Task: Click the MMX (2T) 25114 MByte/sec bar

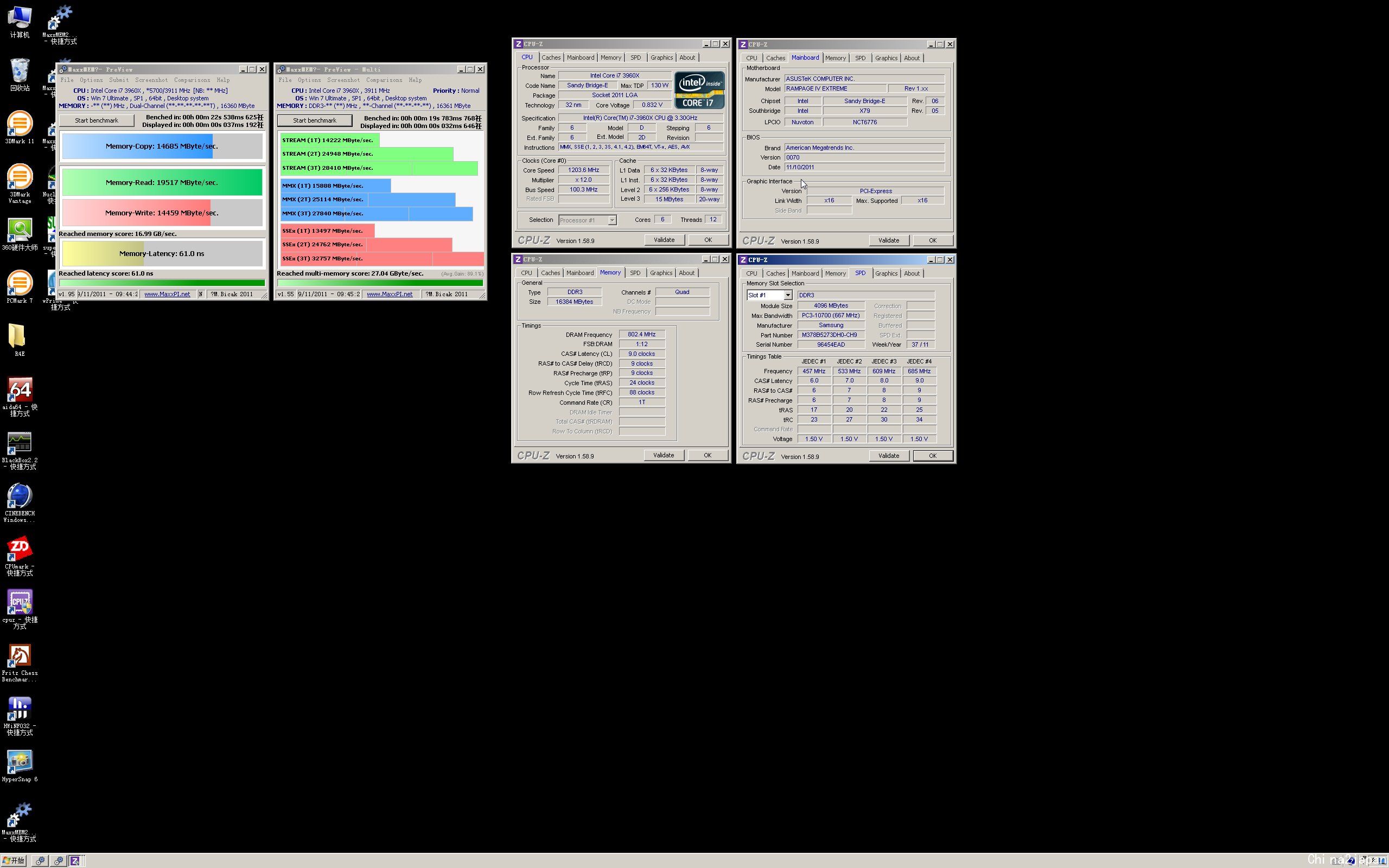Action: coord(368,200)
